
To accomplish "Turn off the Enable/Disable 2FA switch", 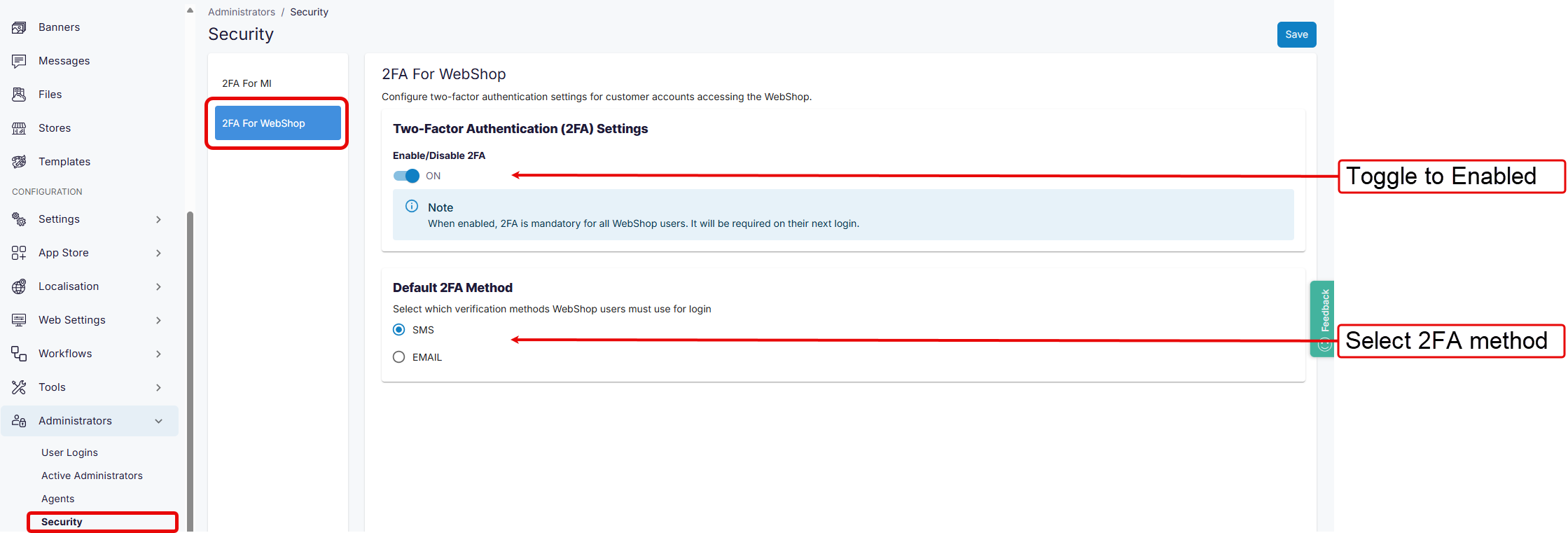I will point(406,176).
